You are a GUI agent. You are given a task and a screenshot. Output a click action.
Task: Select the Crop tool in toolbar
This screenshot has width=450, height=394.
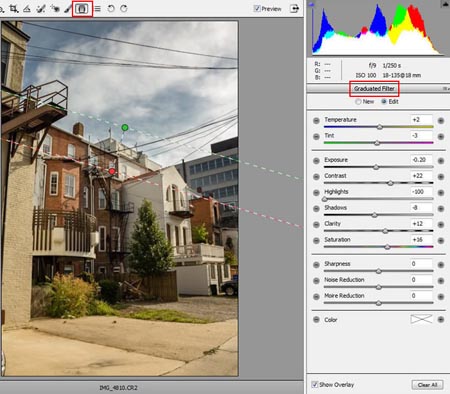point(14,9)
